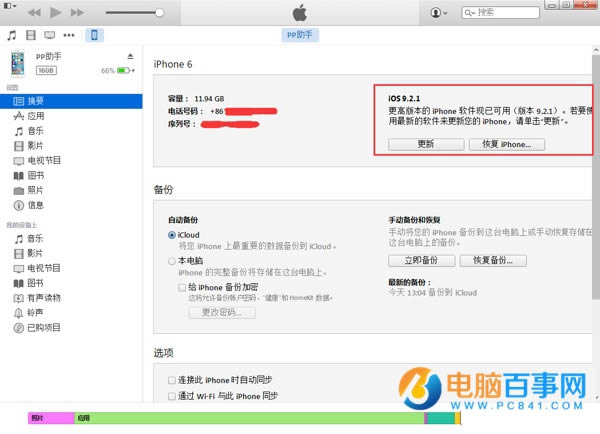Click the battery indicator icon
The height and width of the screenshot is (434, 600).
[x=124, y=70]
